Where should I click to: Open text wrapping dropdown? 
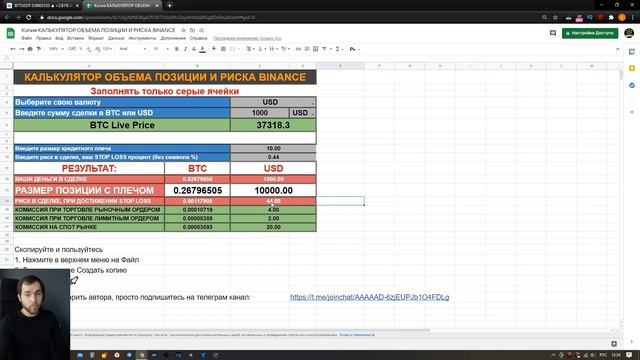tap(273, 49)
